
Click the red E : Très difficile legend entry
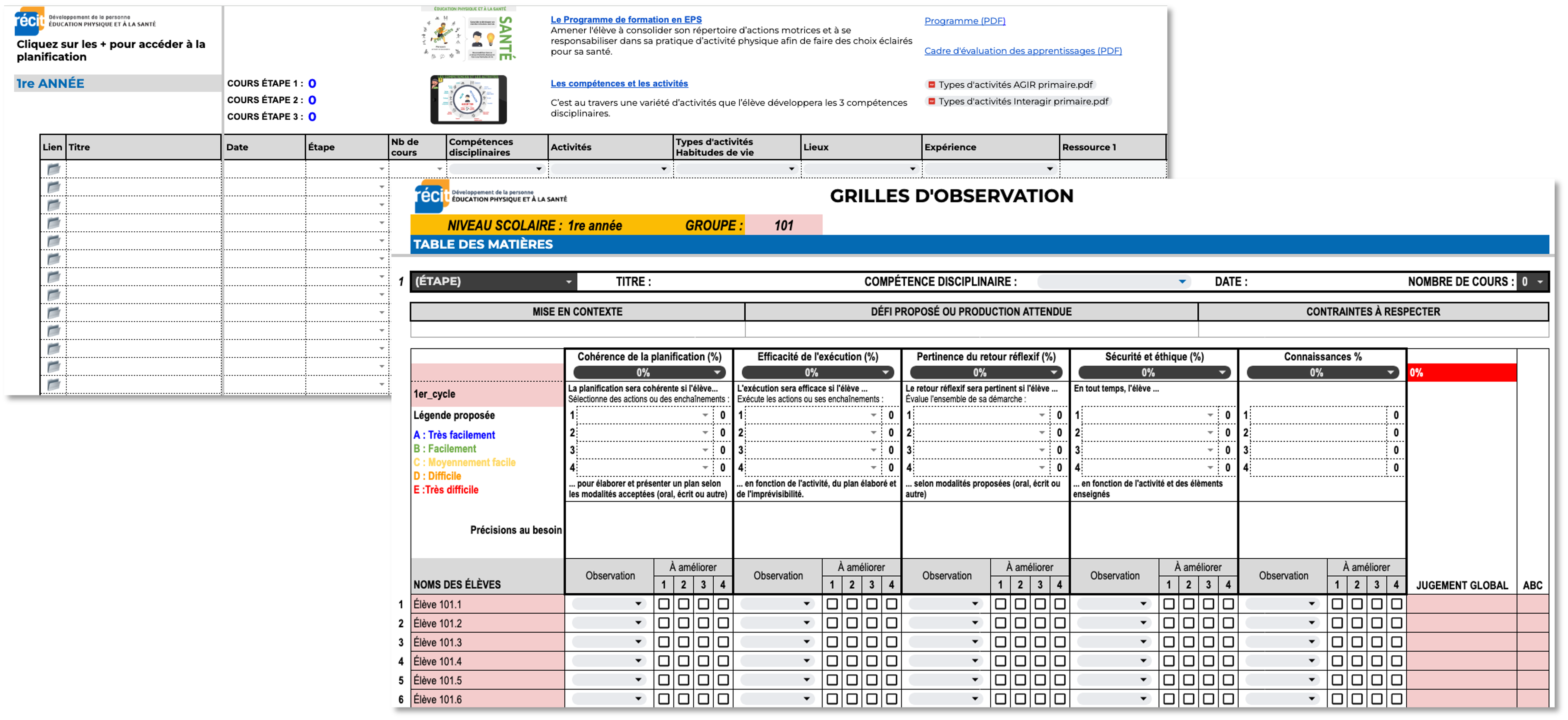click(446, 490)
